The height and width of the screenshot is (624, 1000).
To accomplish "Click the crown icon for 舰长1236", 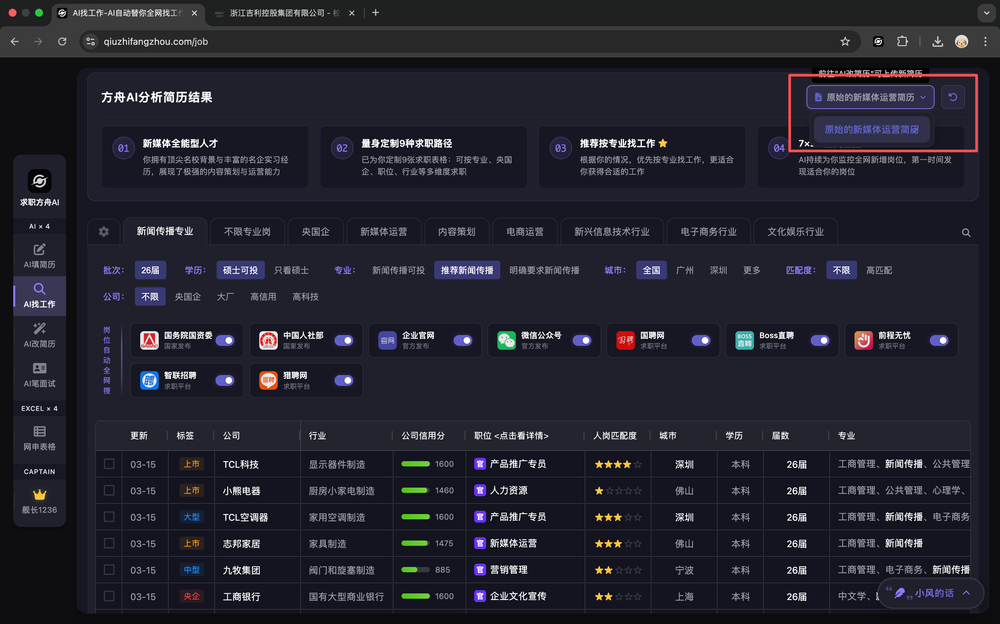I will (40, 495).
